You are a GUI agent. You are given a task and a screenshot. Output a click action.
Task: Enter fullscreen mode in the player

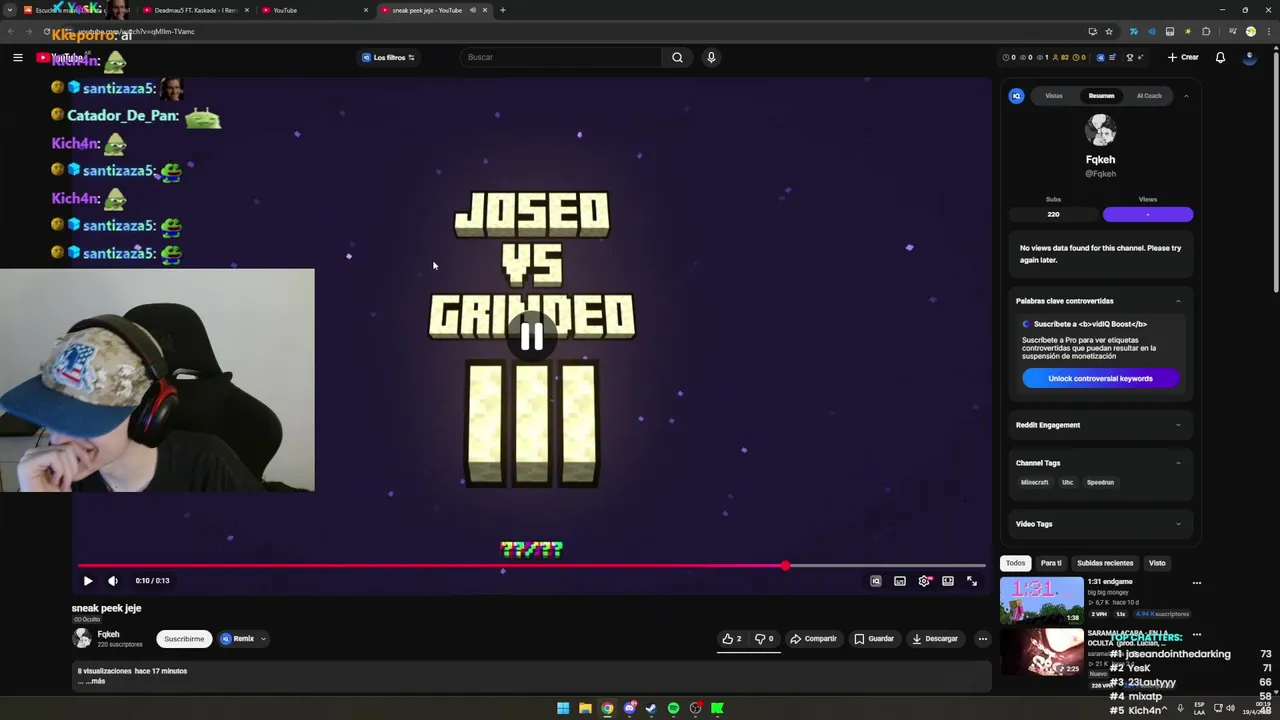972,580
